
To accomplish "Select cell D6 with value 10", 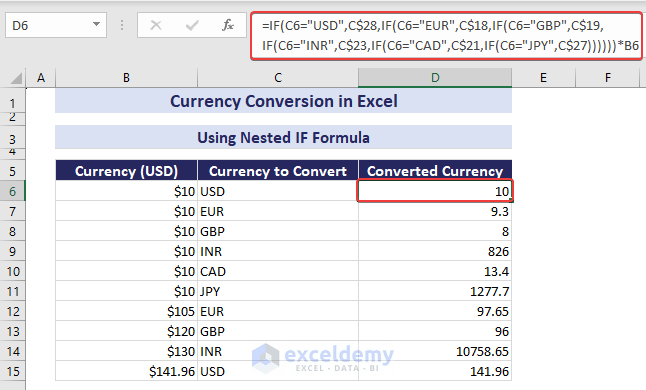I will [435, 191].
